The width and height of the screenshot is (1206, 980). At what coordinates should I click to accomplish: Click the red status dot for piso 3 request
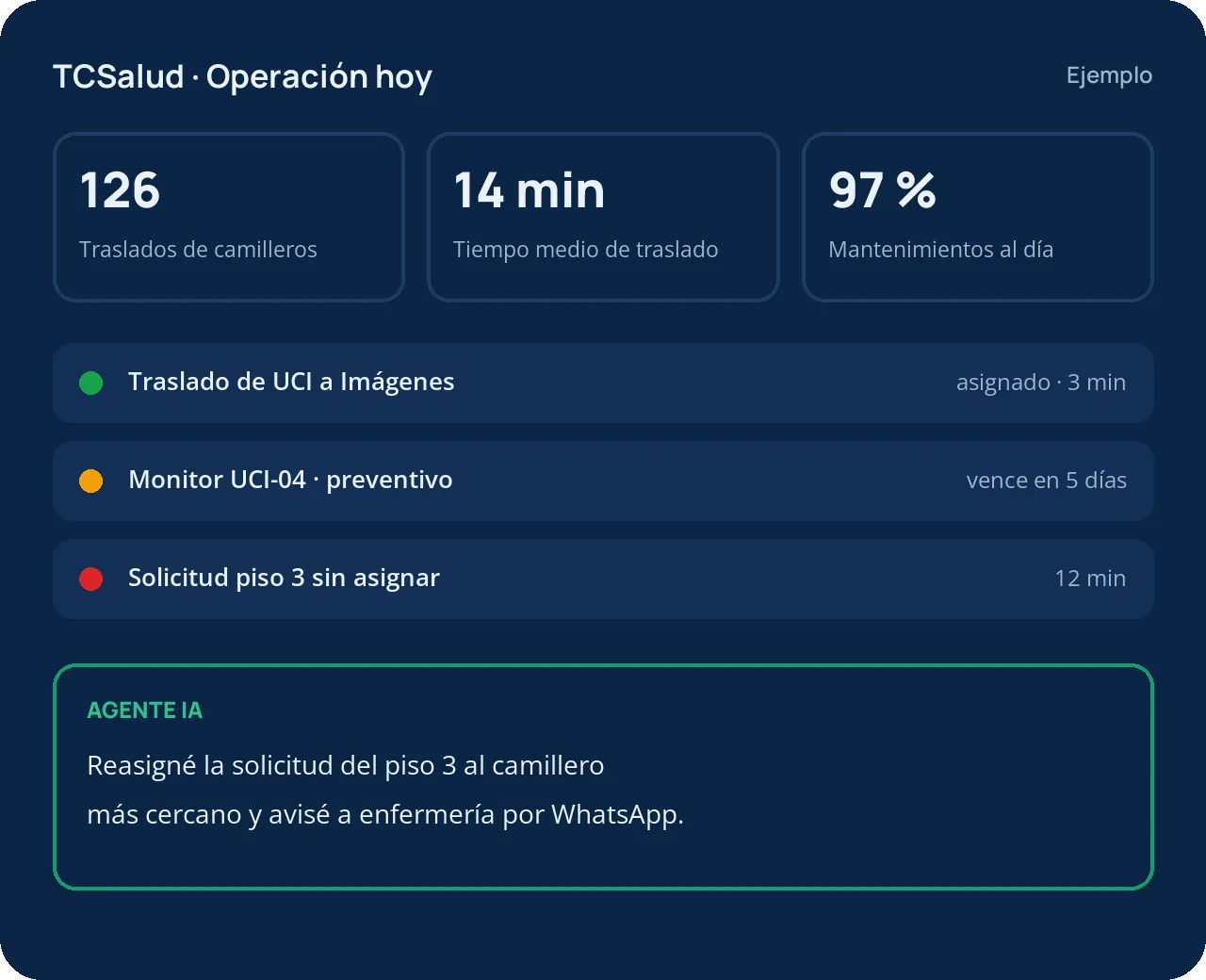pyautogui.click(x=91, y=579)
